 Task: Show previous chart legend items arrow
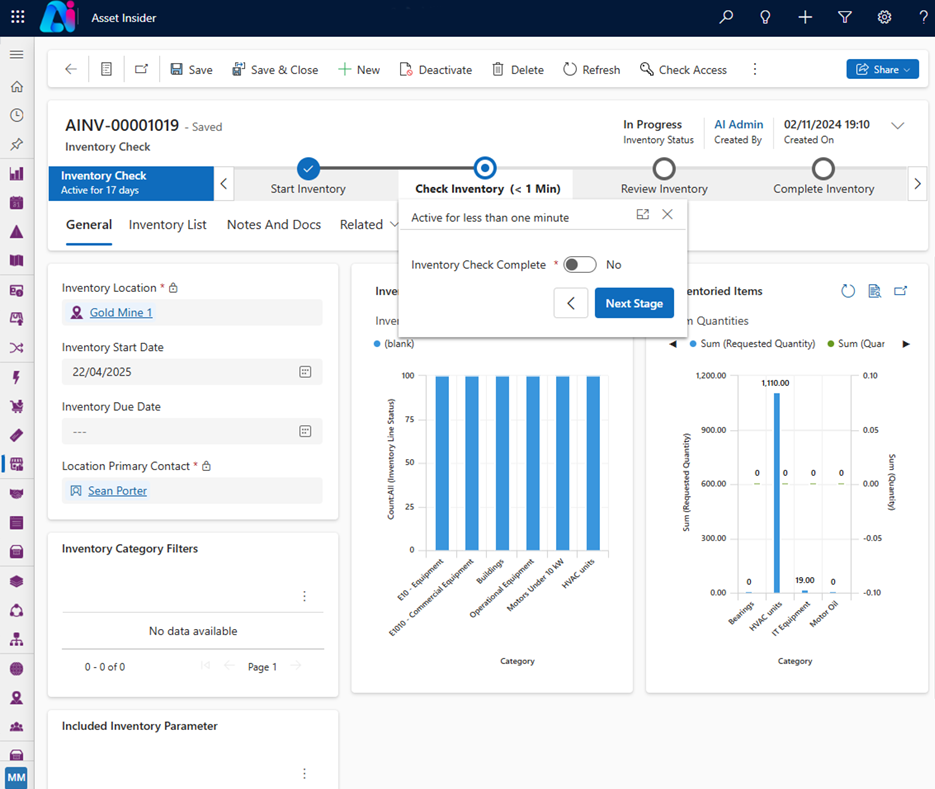click(673, 344)
